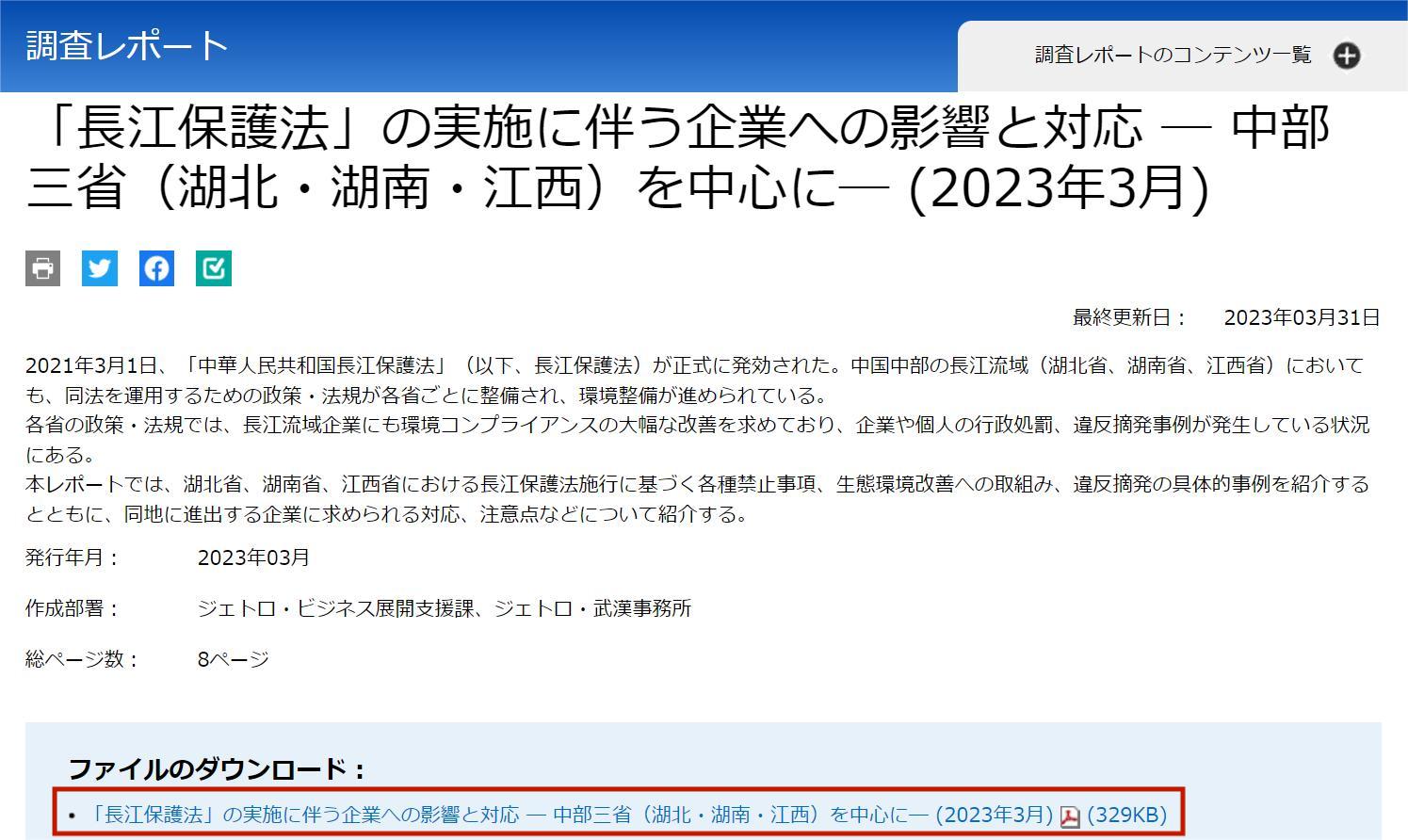Screen dimensions: 1408x840
Task: Click the paragraph starting 各省の政策・法規では
Action: point(698,440)
